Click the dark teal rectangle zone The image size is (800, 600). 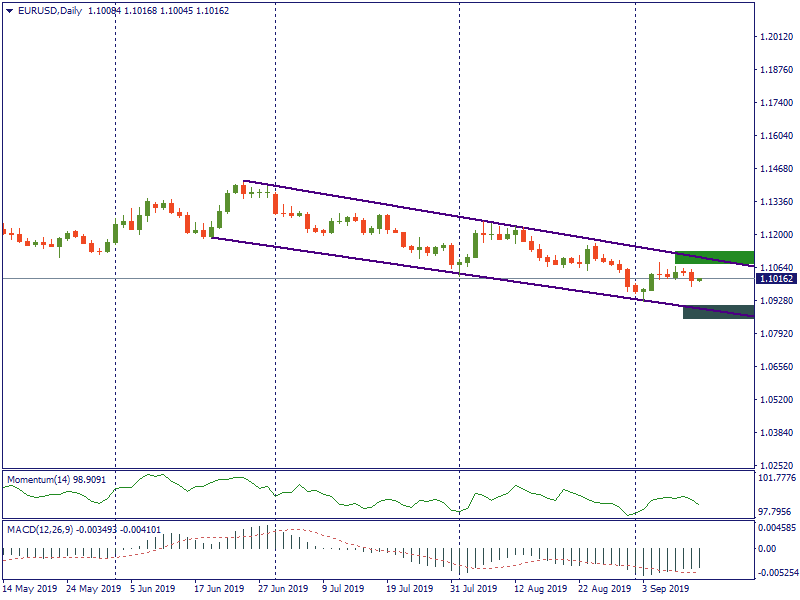pos(717,312)
